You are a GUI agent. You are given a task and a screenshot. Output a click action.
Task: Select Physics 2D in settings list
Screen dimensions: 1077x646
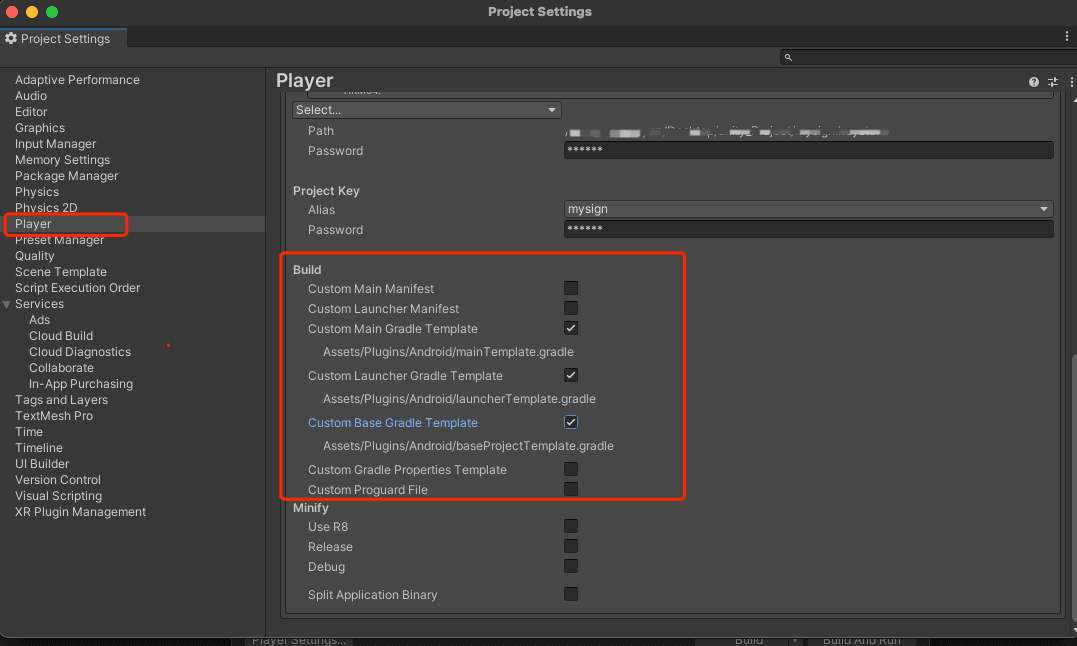tap(46, 208)
